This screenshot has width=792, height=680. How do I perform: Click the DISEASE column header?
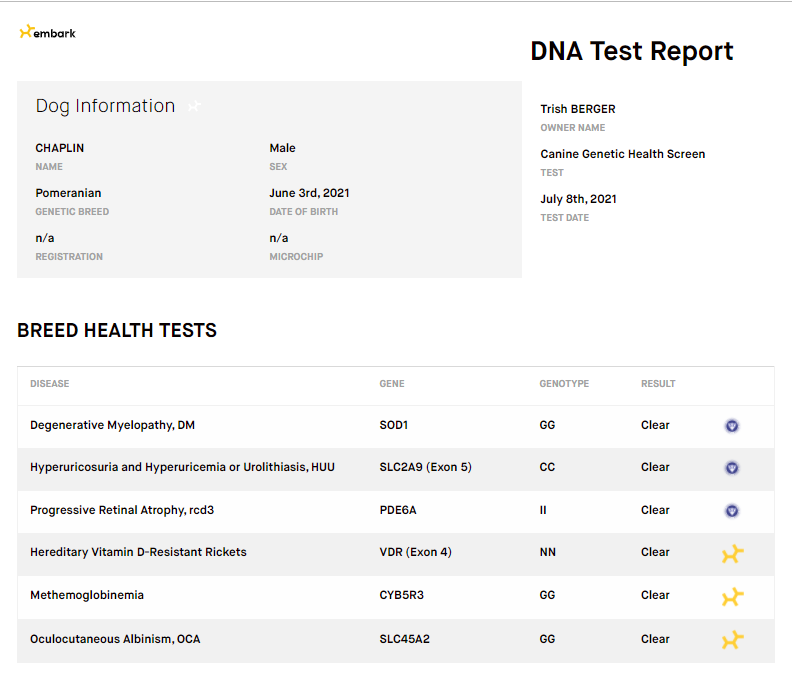click(x=50, y=383)
